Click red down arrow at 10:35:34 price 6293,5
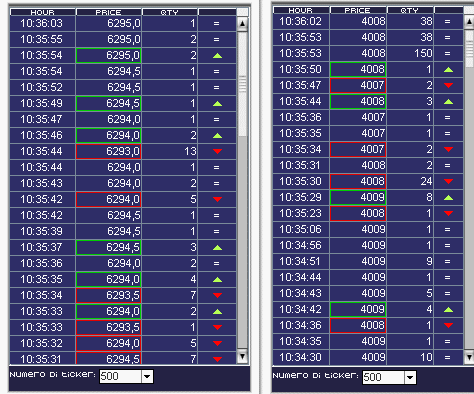This screenshot has height=394, width=474. point(217,295)
